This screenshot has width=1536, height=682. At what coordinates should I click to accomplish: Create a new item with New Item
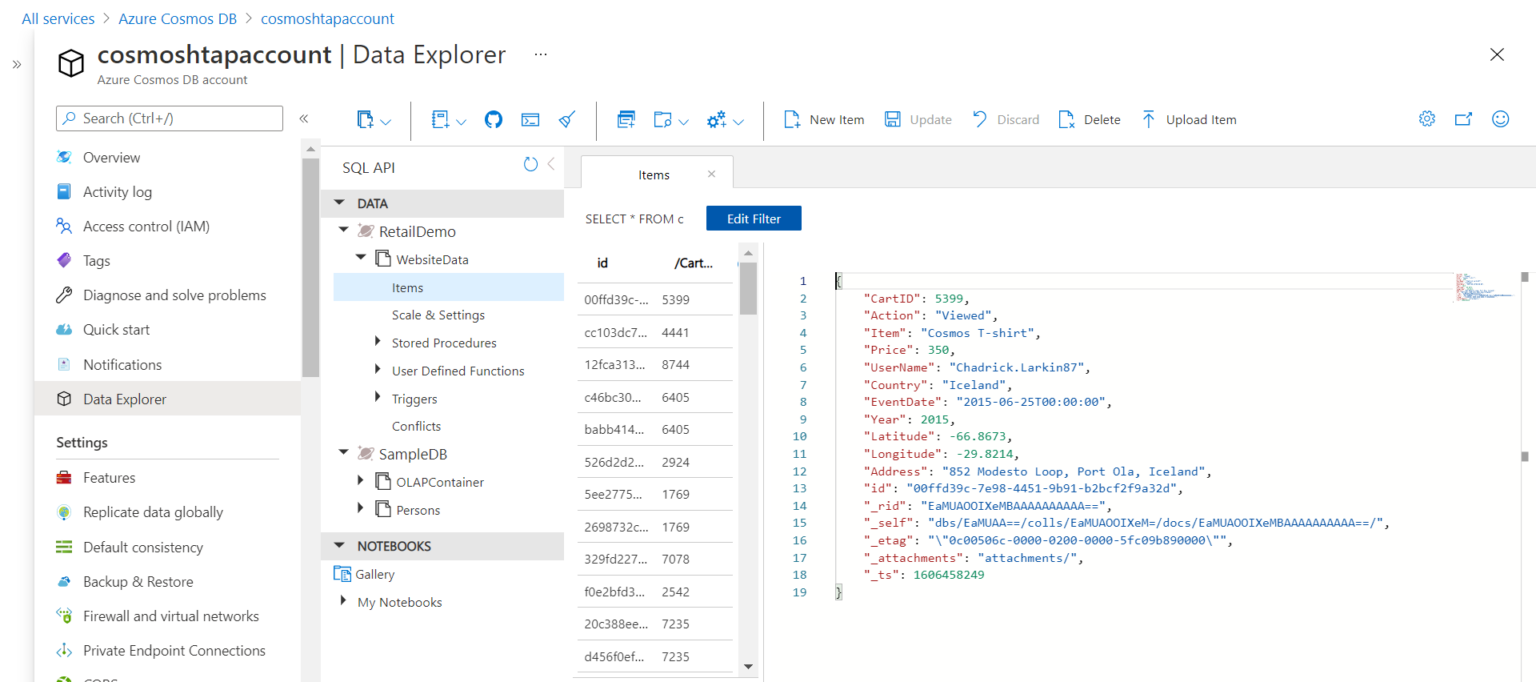[822, 119]
